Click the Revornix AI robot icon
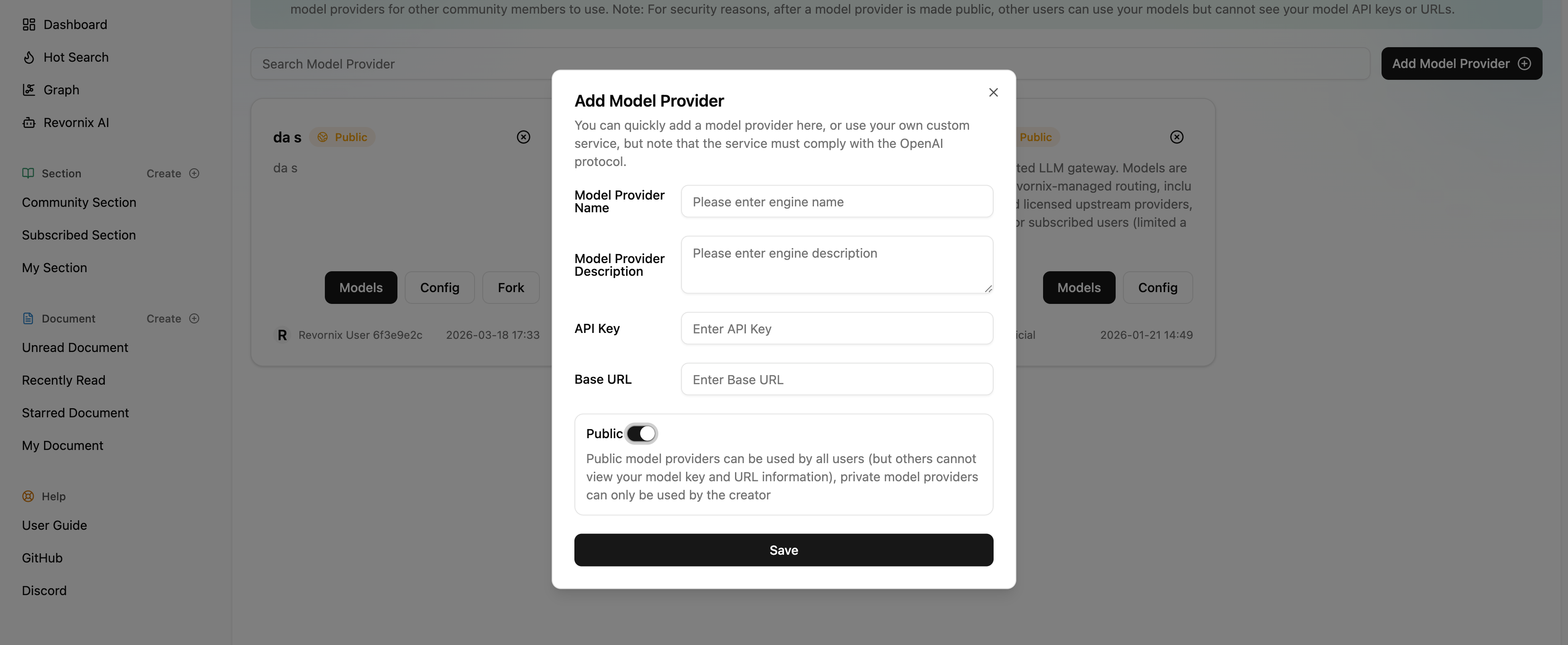The image size is (1568, 645). pos(29,123)
